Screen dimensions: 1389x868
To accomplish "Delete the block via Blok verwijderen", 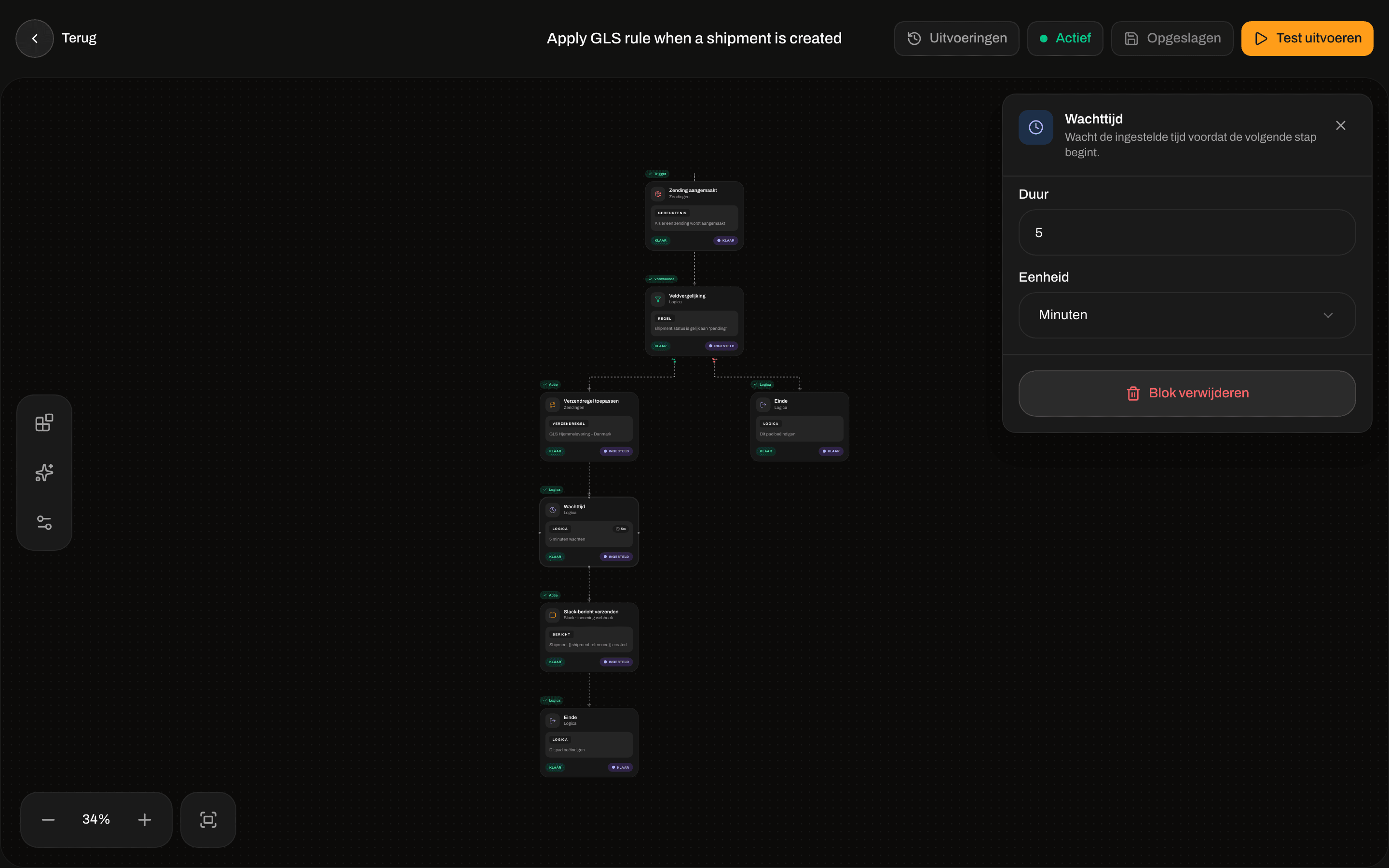I will (x=1187, y=393).
